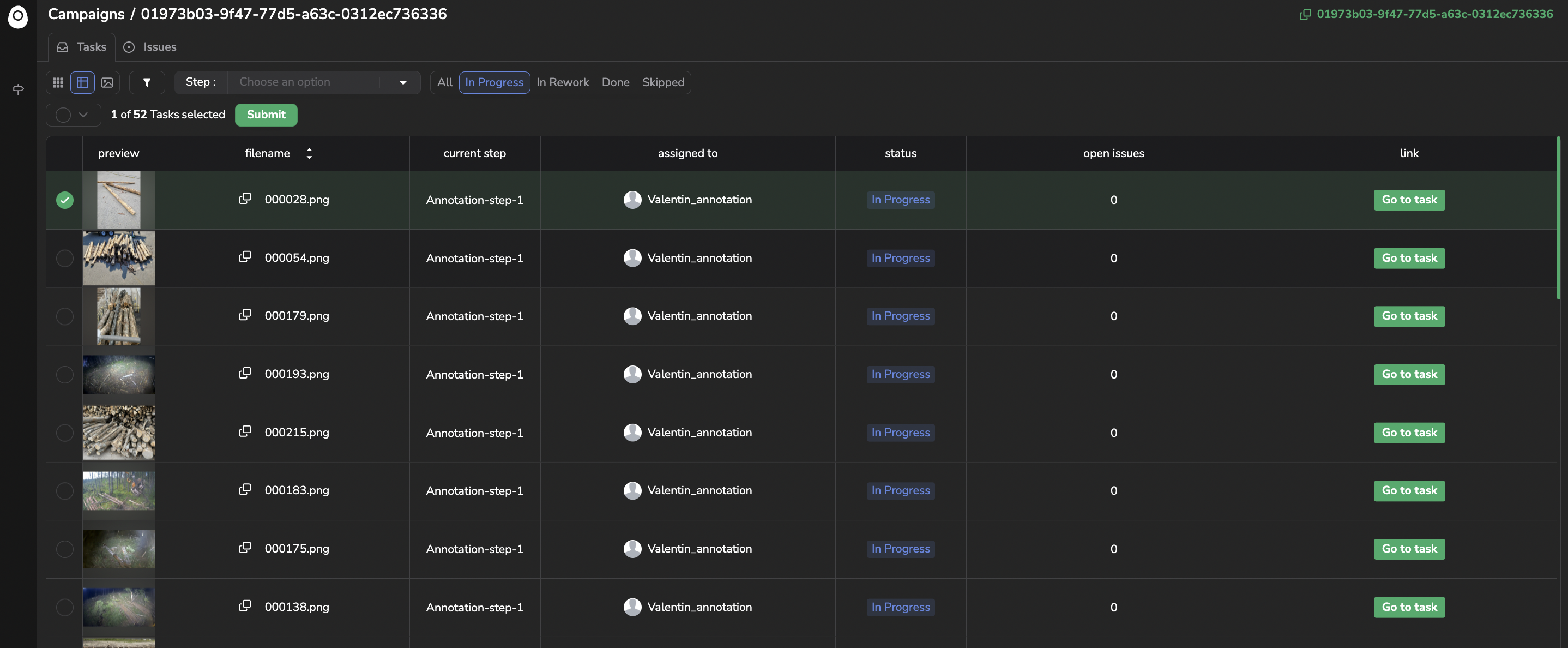Go to task for 000179.png
Screen dimensions: 1568x648
[x=1409, y=316]
